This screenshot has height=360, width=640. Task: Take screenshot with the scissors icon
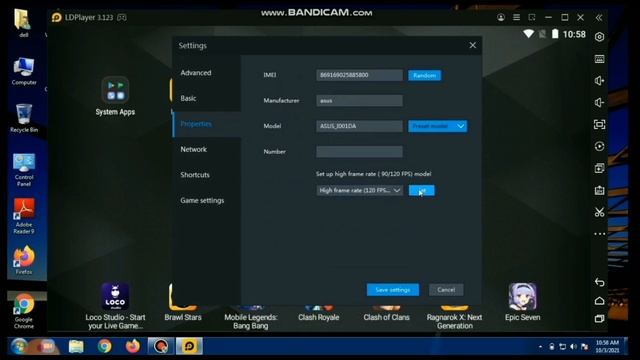[599, 212]
